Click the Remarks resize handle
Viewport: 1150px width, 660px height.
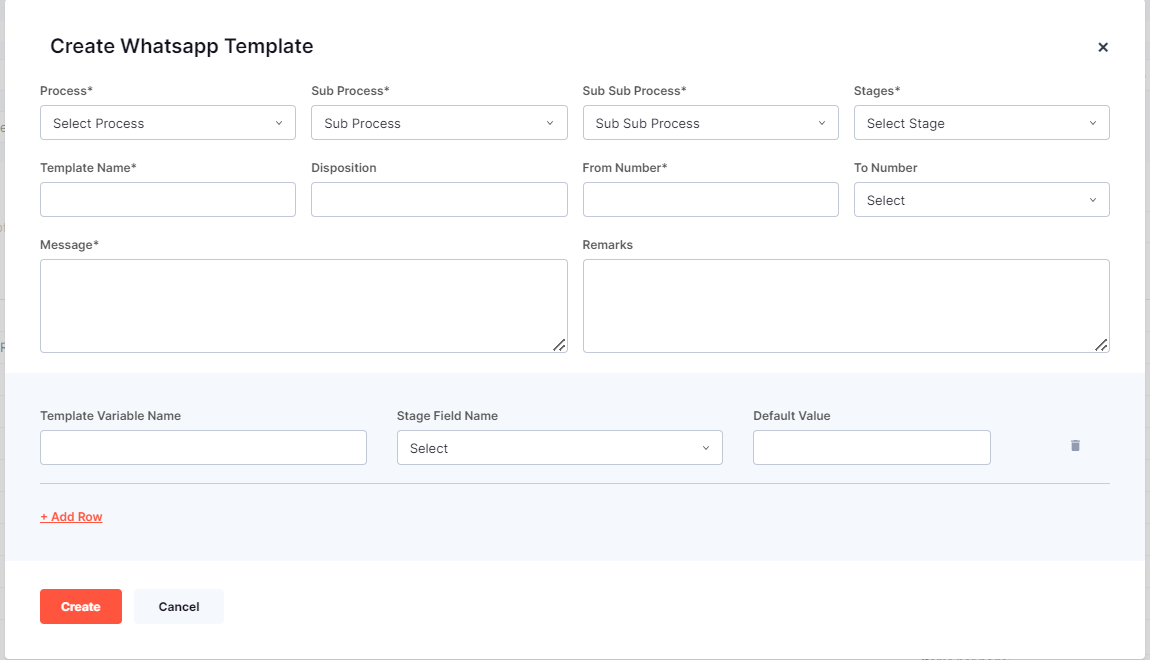click(x=1103, y=346)
